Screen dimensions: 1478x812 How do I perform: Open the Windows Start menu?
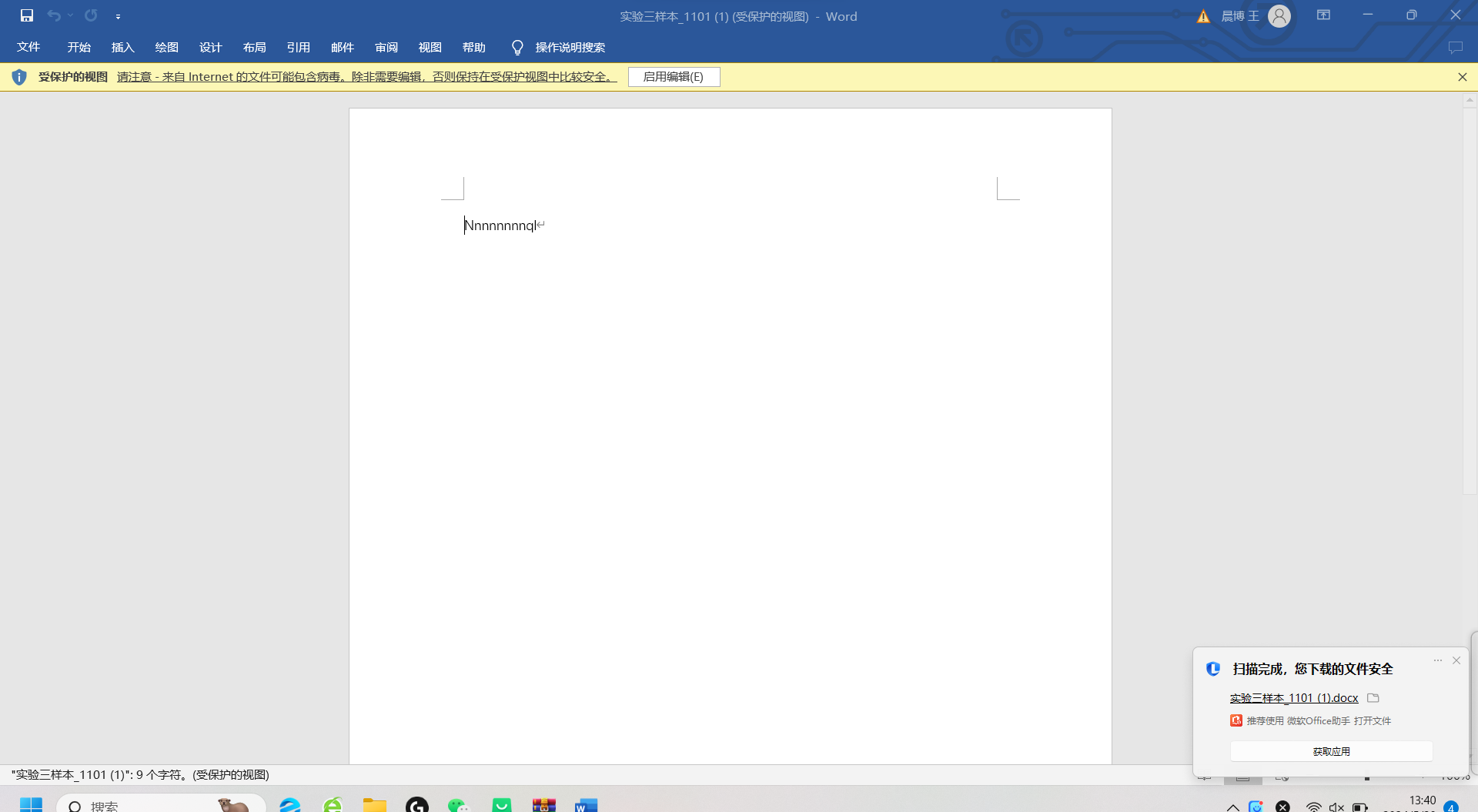pyautogui.click(x=31, y=805)
